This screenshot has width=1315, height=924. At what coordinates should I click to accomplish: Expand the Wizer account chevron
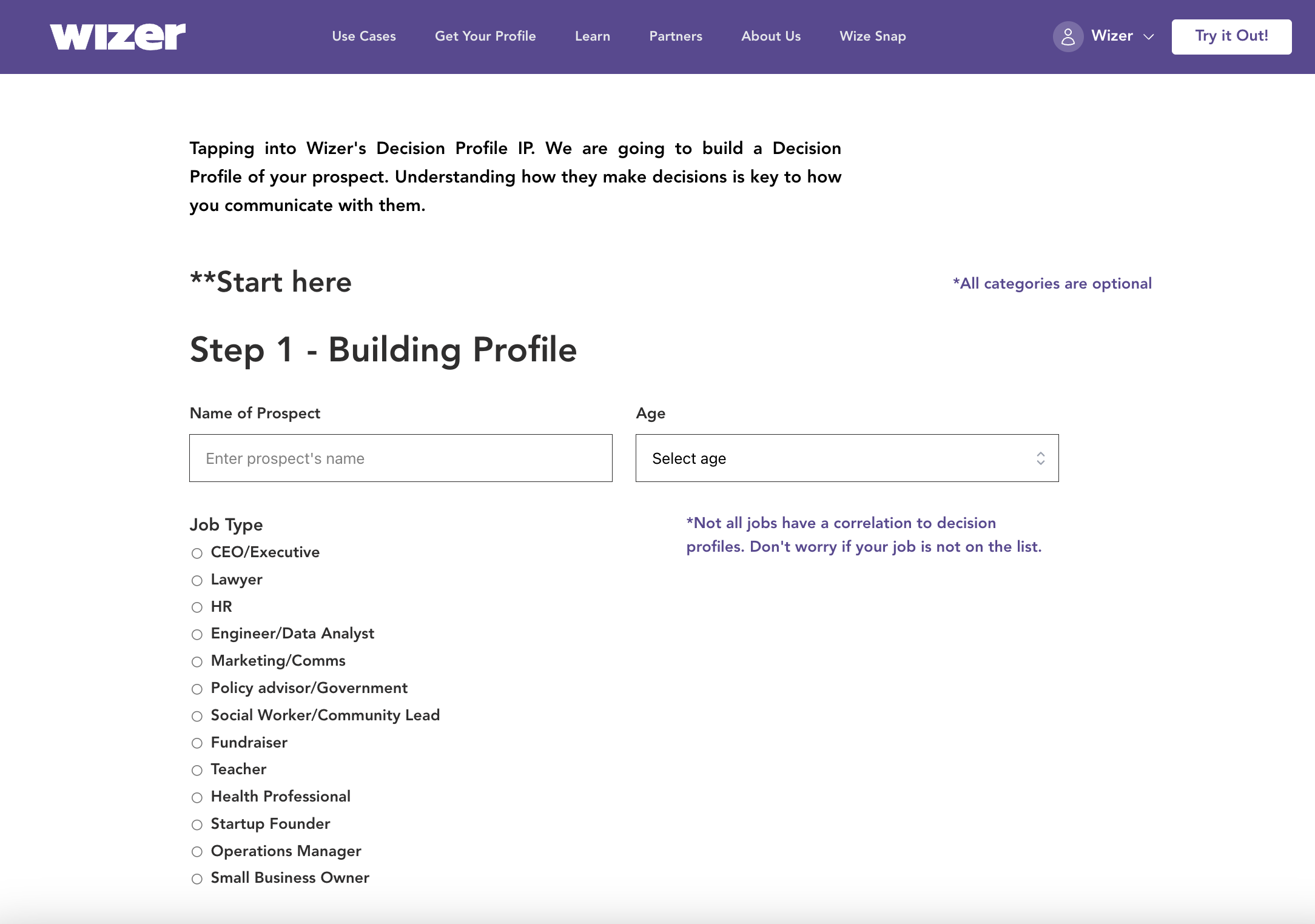coord(1148,37)
